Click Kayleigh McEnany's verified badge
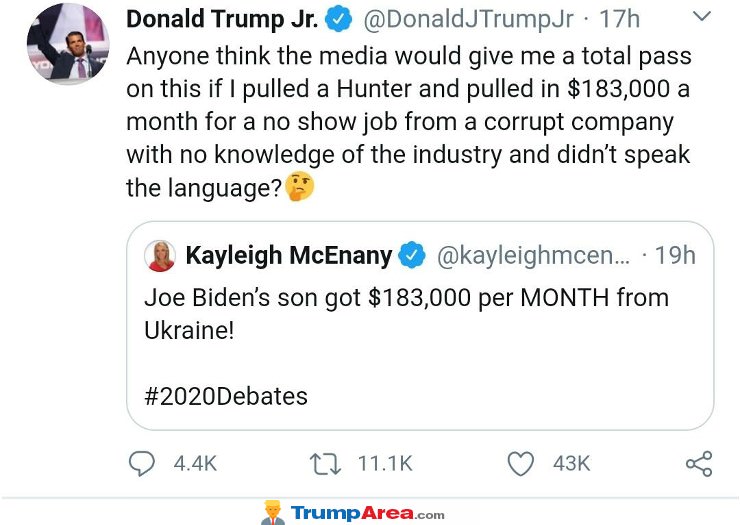This screenshot has width=740, height=525. tap(412, 256)
